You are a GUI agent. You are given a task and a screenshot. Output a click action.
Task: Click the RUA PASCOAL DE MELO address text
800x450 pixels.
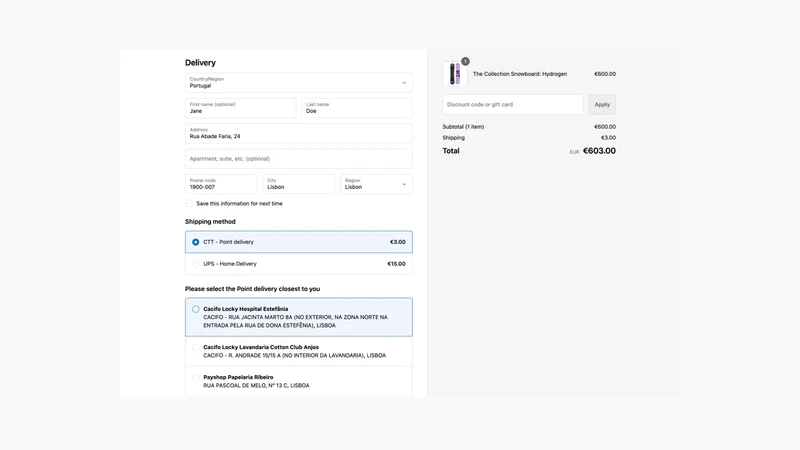pyautogui.click(x=256, y=386)
